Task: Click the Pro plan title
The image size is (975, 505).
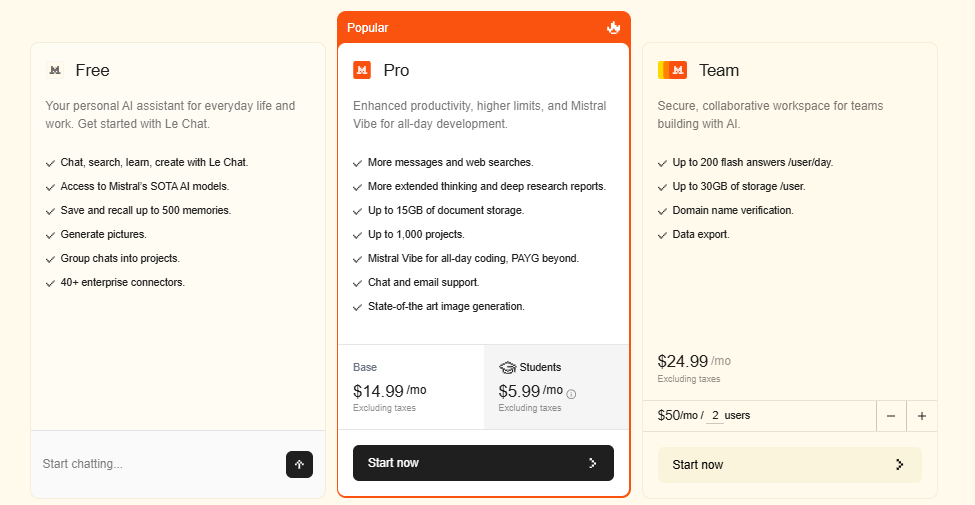Action: [x=396, y=70]
